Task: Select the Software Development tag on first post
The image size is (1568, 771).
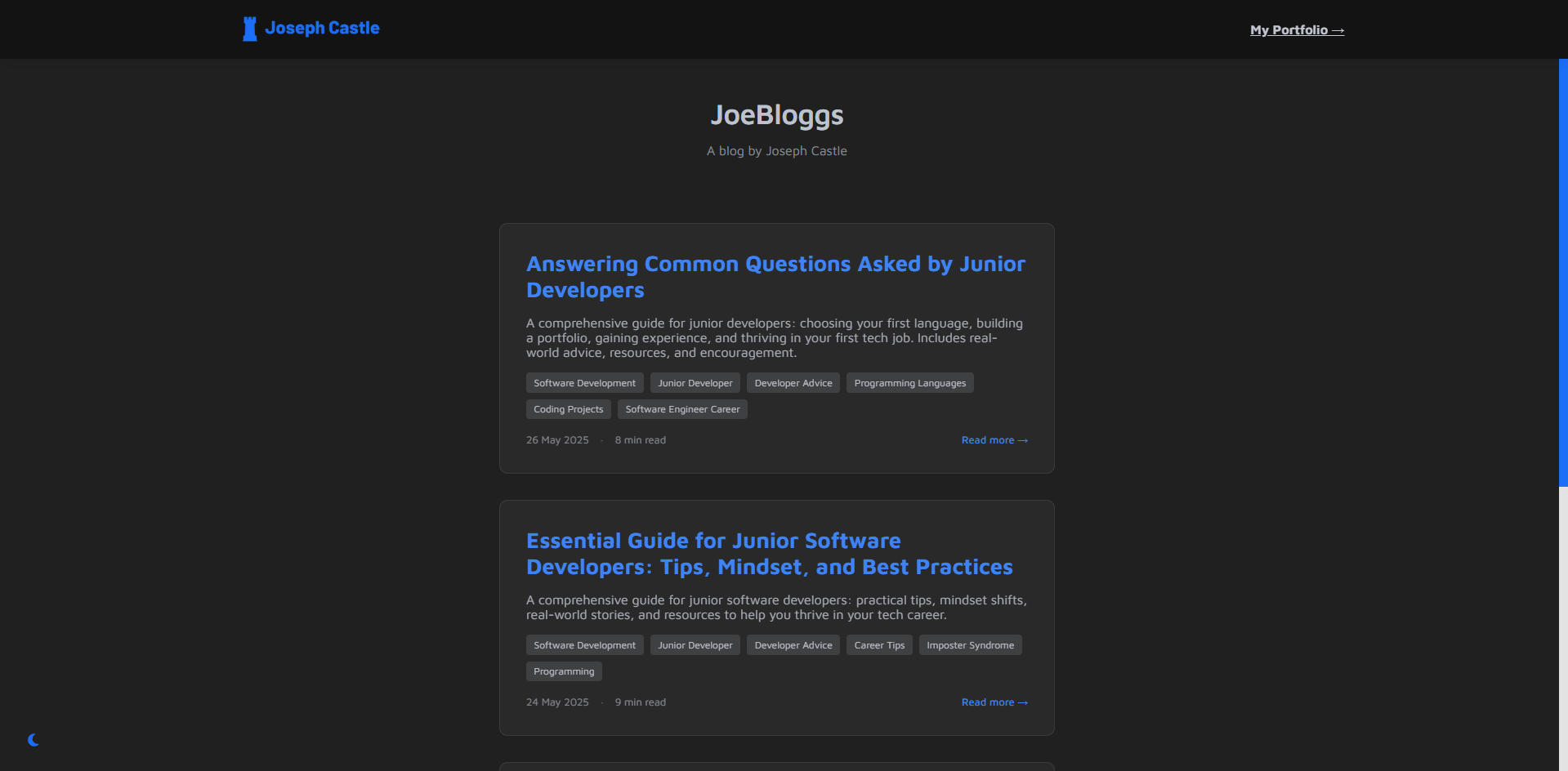Action: (584, 382)
